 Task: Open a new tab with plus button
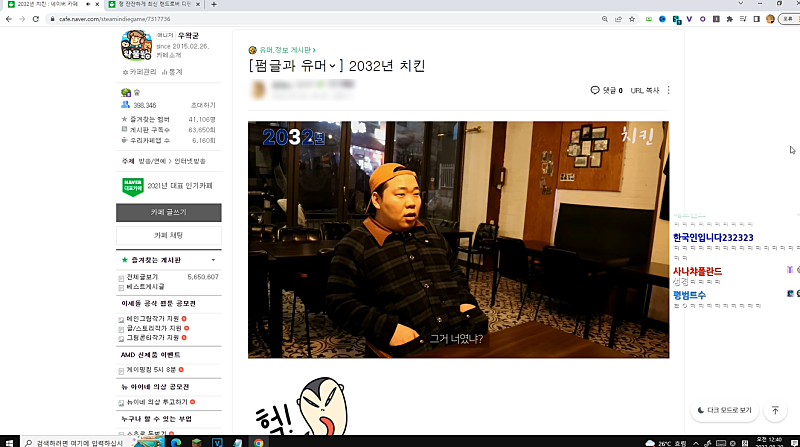(x=214, y=4)
